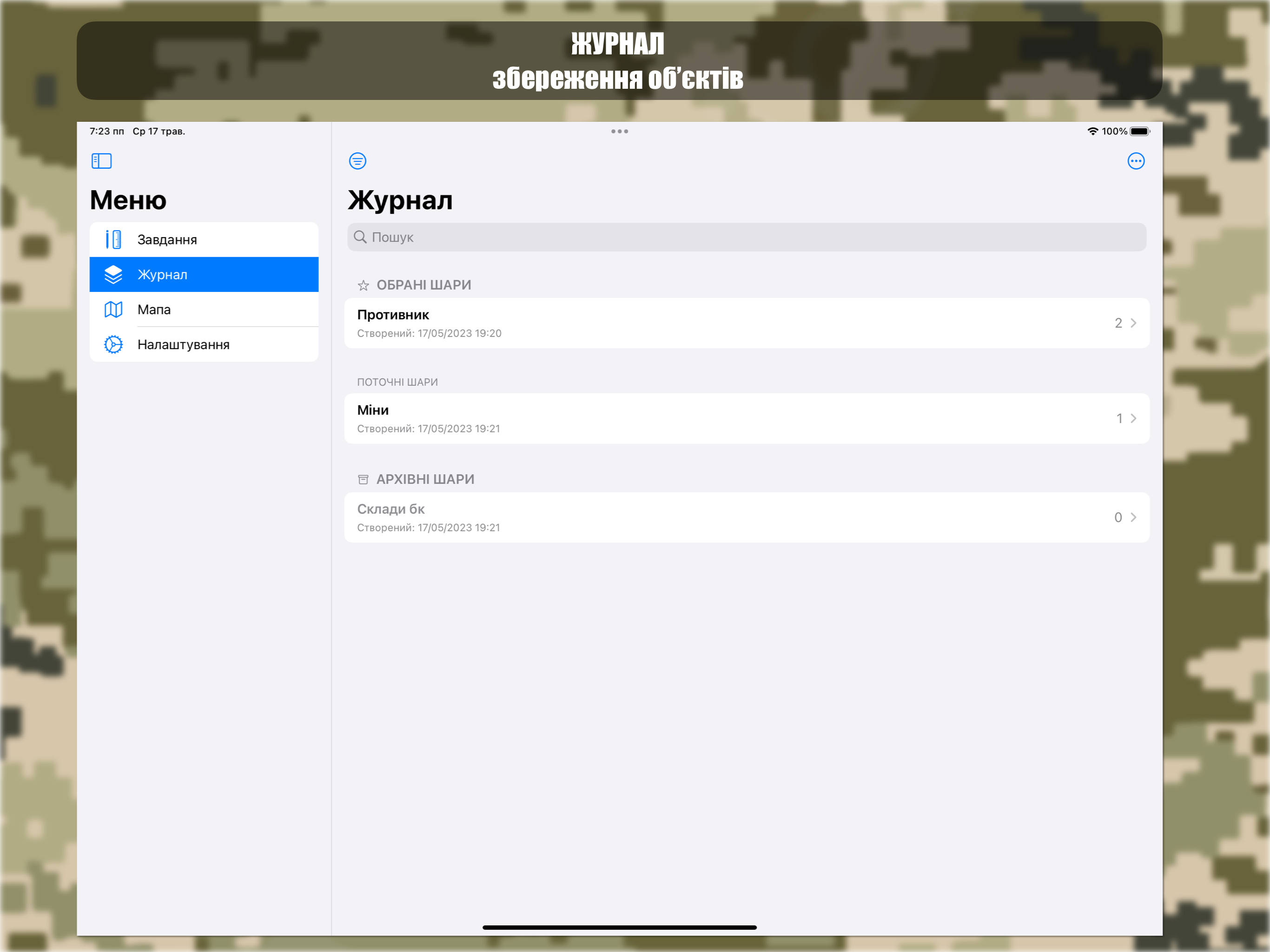Click the star icon by ОБРАНІ ШАРИ

coord(363,285)
